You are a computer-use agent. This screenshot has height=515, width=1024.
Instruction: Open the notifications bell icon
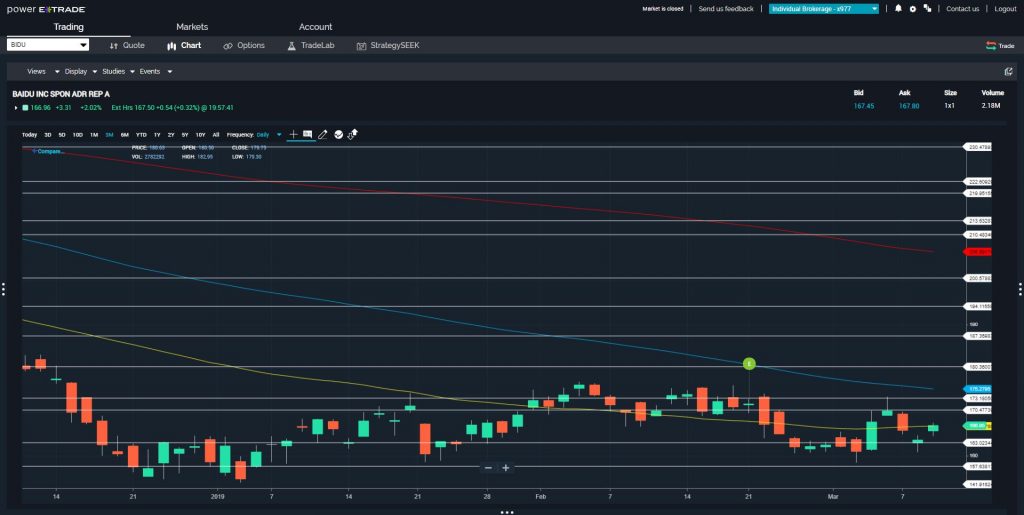coord(899,8)
